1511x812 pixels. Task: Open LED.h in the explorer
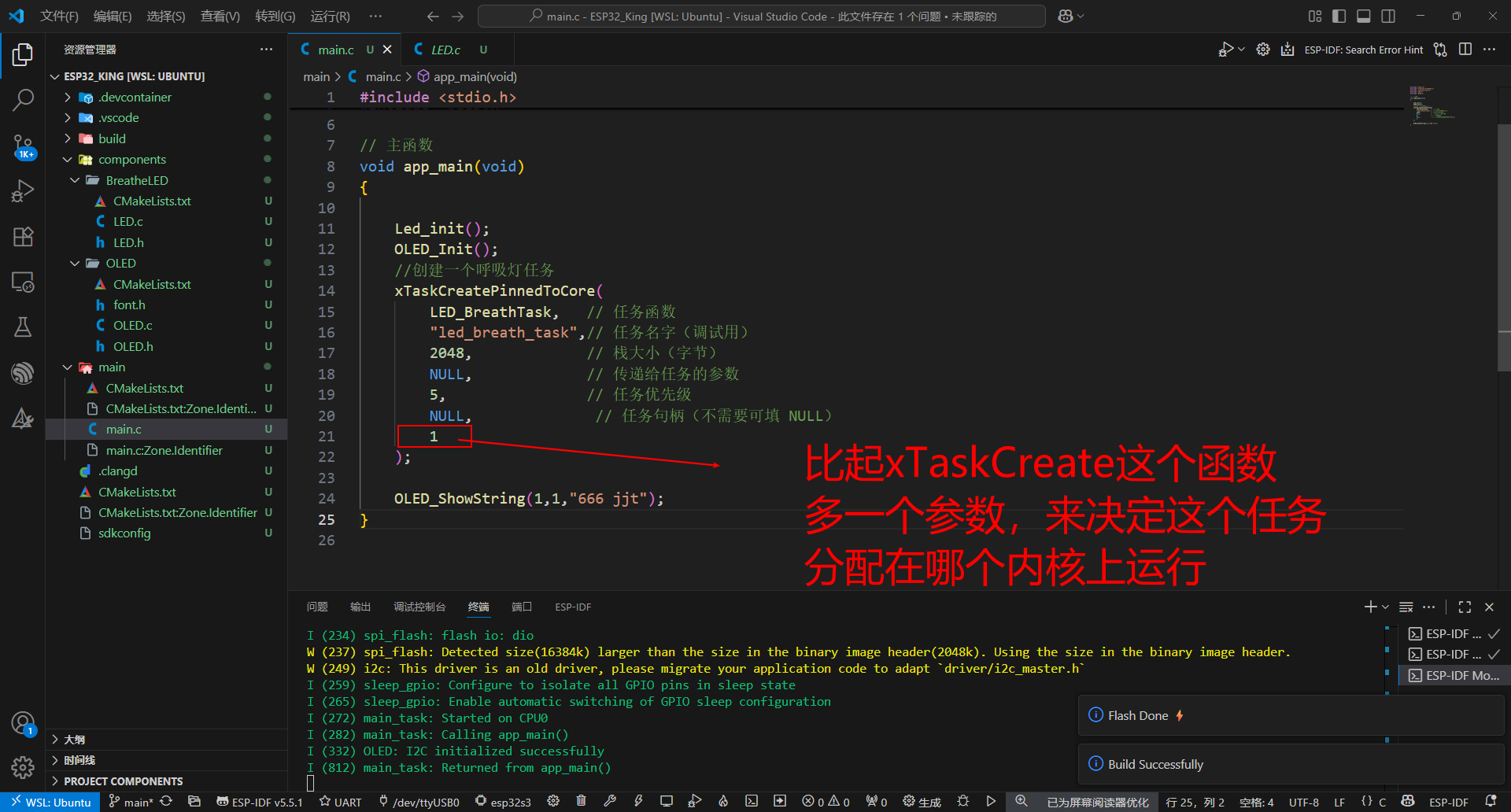coord(128,242)
